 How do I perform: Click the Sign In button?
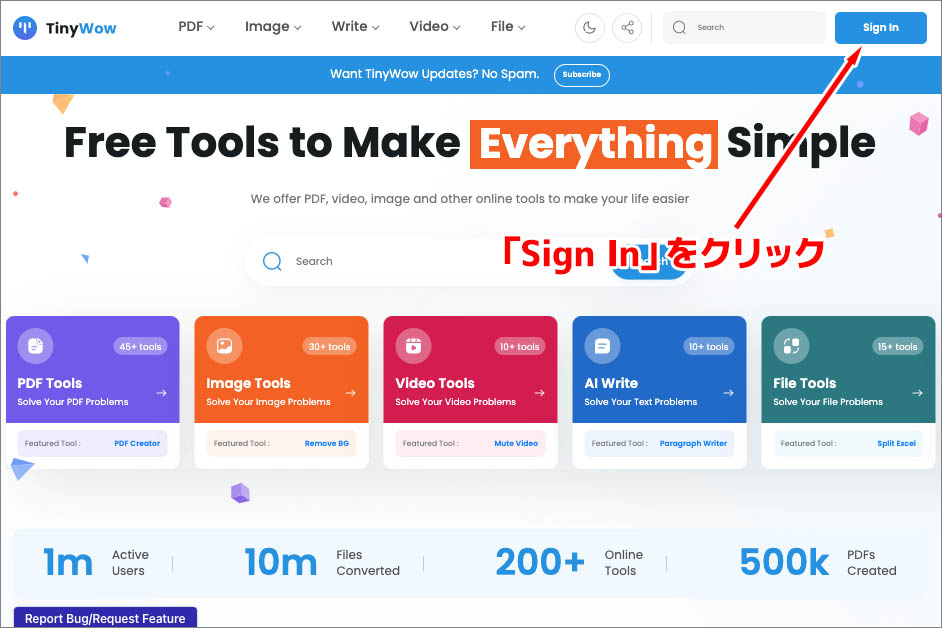tap(880, 27)
